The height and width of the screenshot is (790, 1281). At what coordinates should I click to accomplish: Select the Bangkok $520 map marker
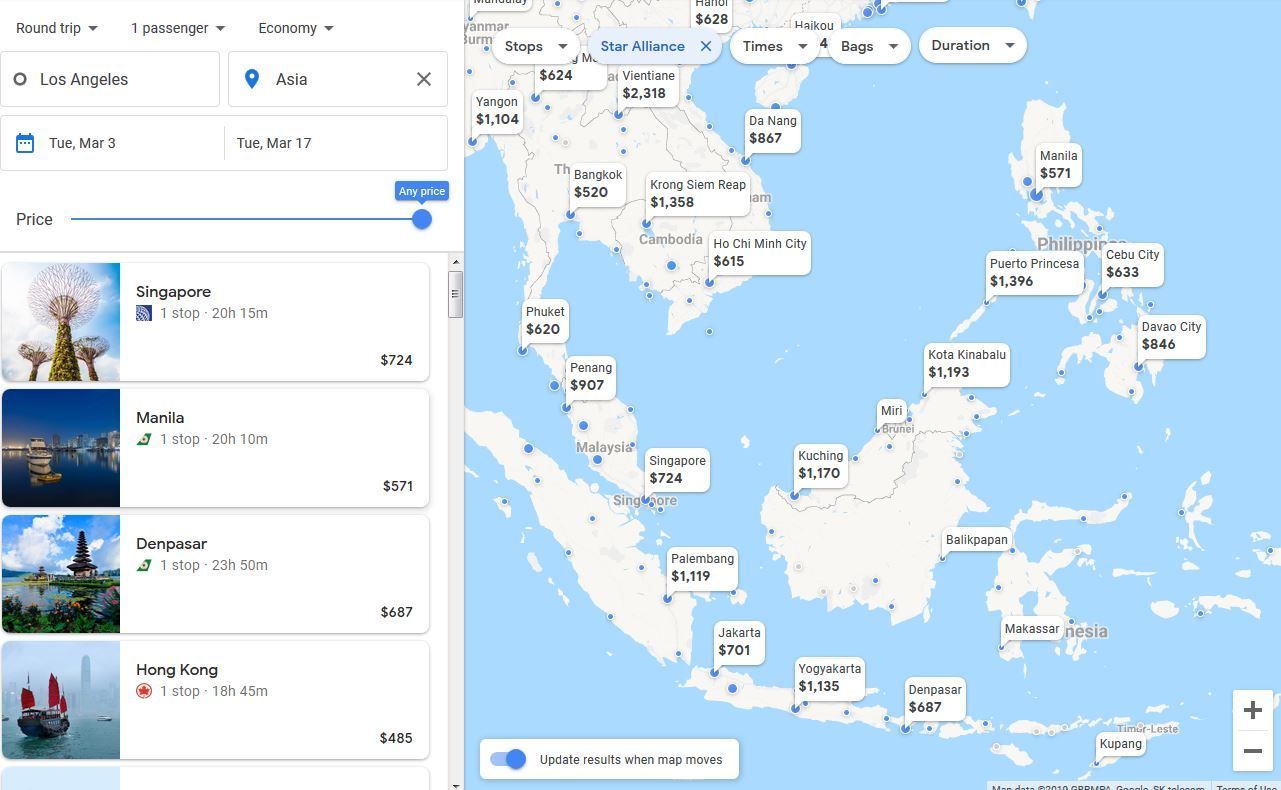pos(597,184)
